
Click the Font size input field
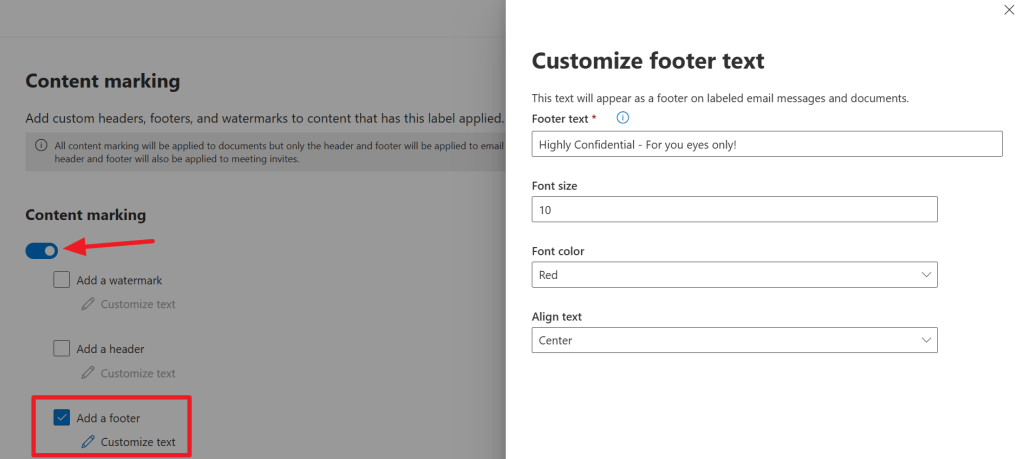point(734,209)
